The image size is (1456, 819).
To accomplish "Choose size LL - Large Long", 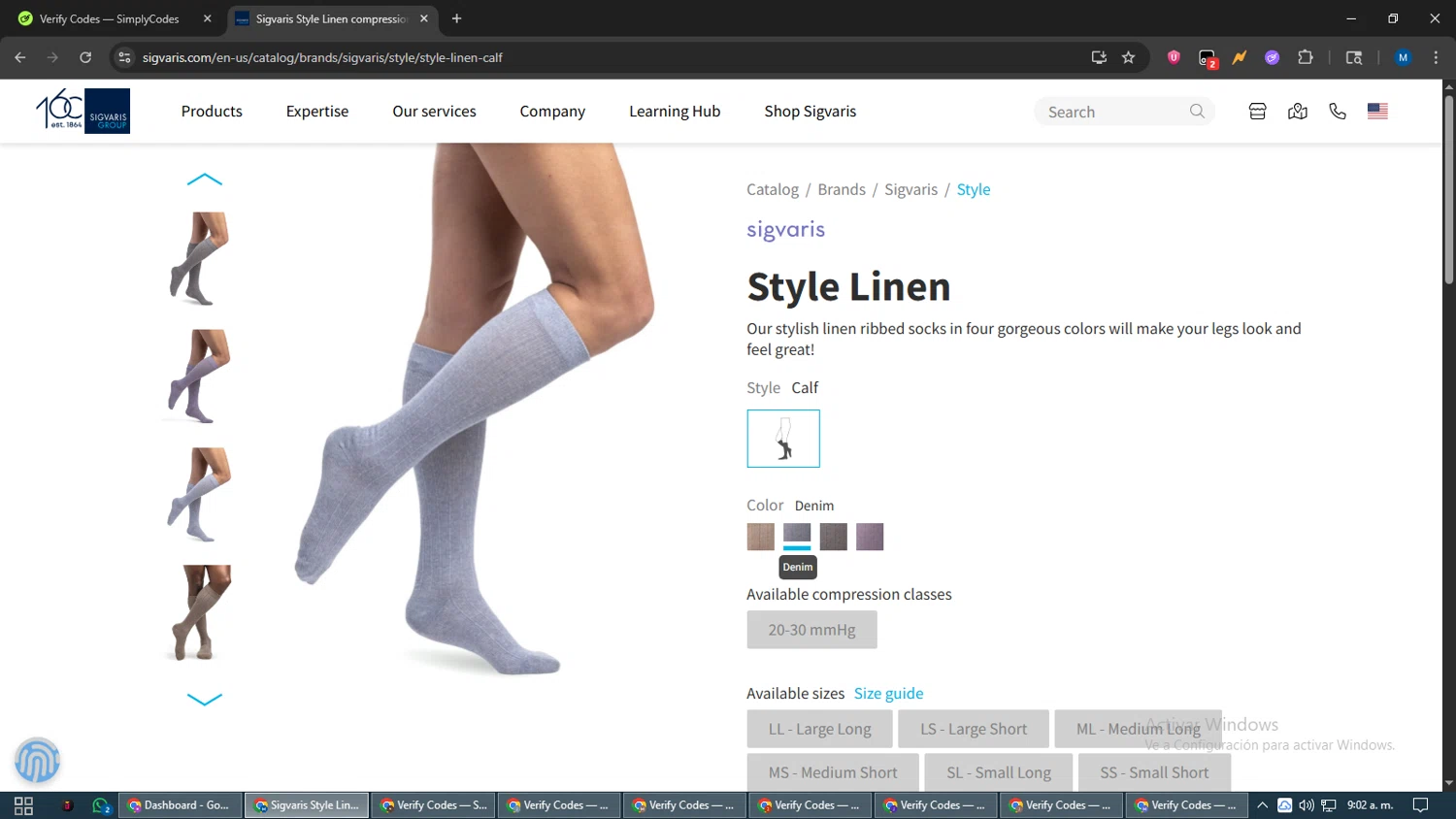I will [819, 729].
